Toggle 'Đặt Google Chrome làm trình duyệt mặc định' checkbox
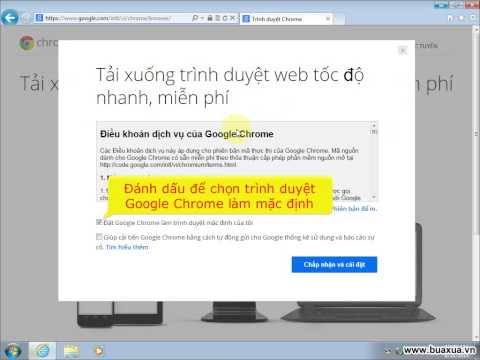 [99, 222]
